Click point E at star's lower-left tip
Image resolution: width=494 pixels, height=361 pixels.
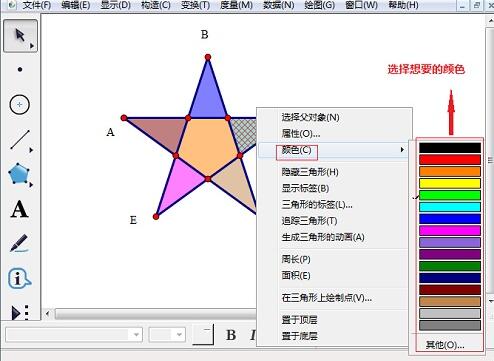point(156,217)
